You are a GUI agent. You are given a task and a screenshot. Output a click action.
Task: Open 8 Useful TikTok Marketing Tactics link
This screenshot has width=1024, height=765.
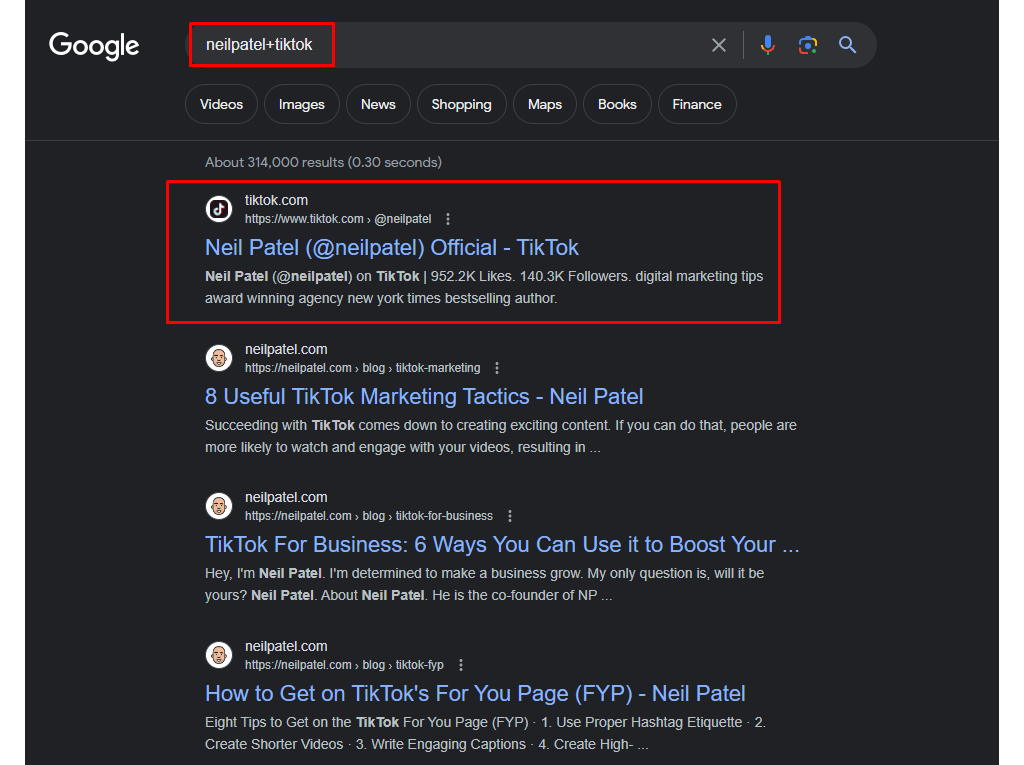click(424, 397)
